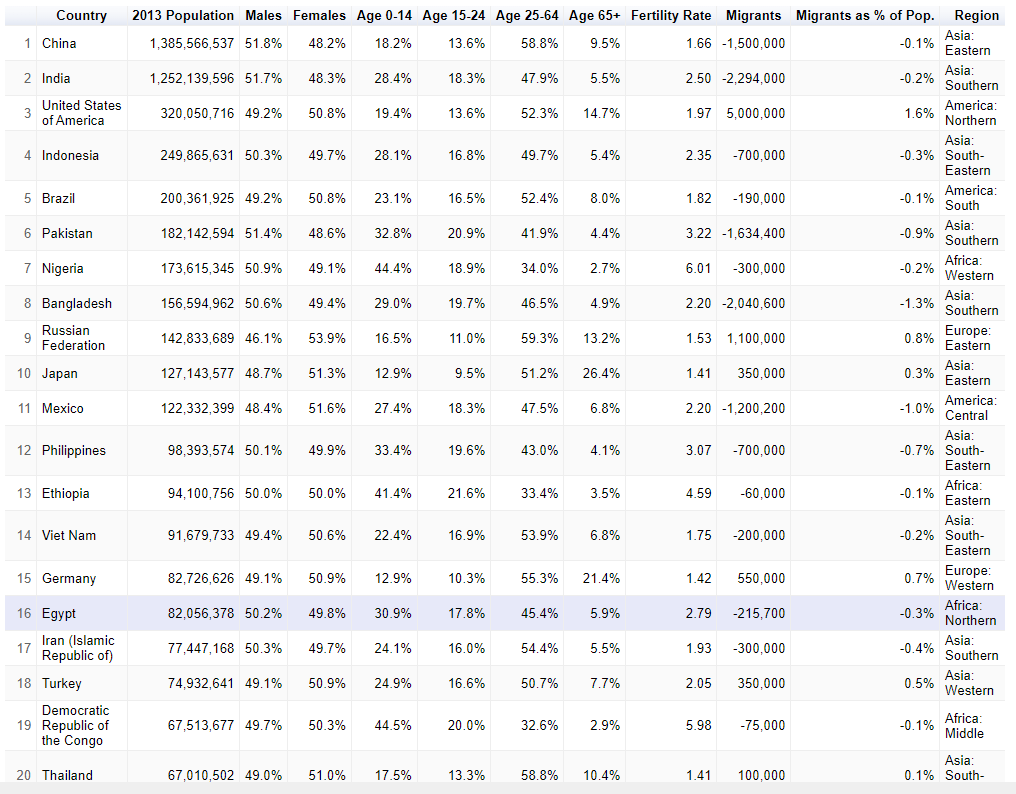This screenshot has width=1016, height=794.
Task: Select the highlighted Egypt row name
Action: pyautogui.click(x=59, y=613)
